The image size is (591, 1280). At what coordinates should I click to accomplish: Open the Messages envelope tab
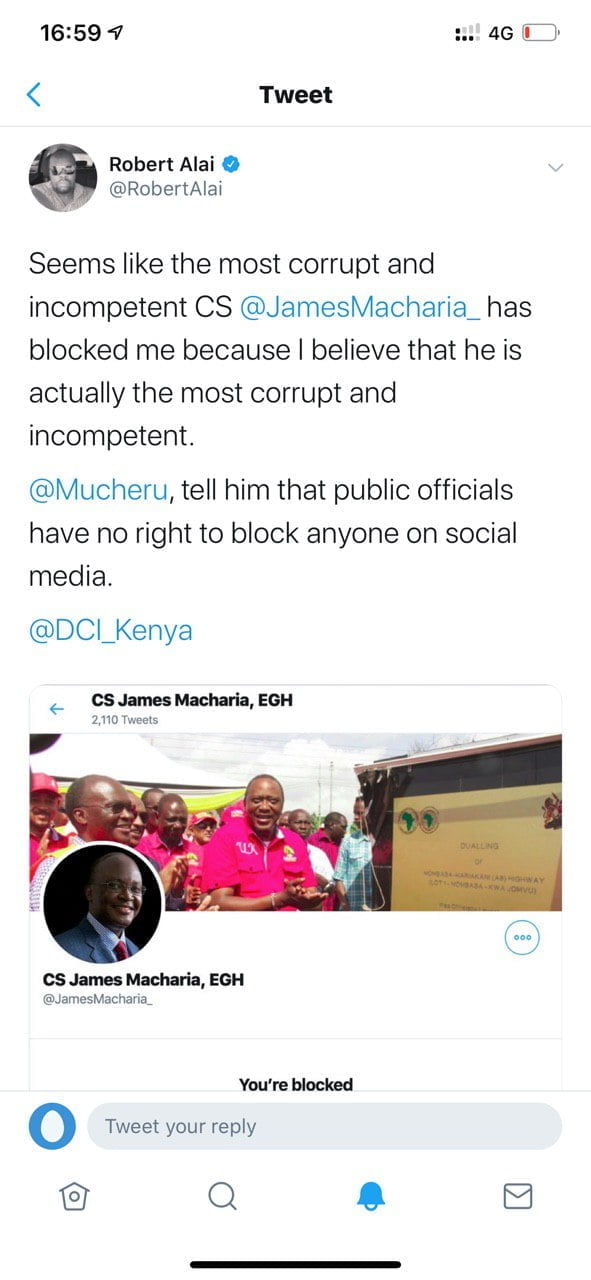click(x=517, y=1196)
